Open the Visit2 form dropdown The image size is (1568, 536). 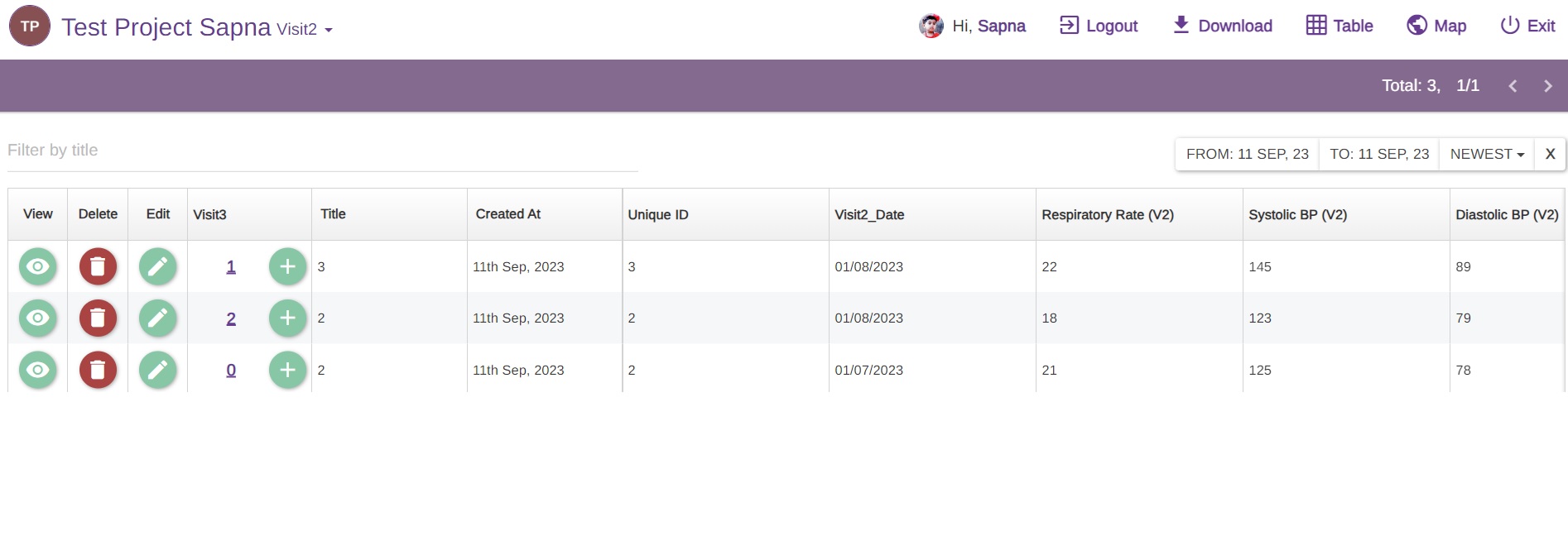[305, 30]
